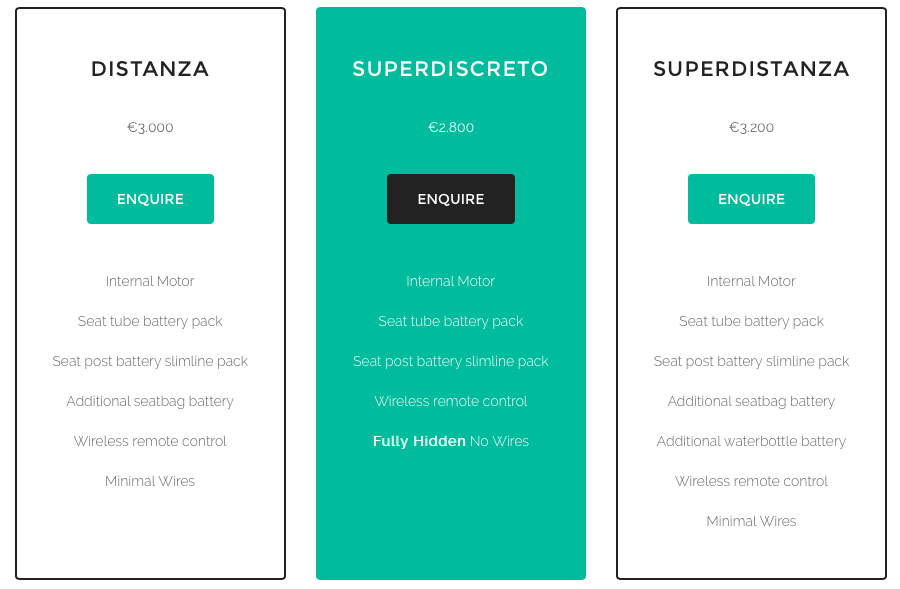Click 'Wireless remote control' in Distanza card
Image resolution: width=900 pixels, height=589 pixels.
point(150,441)
